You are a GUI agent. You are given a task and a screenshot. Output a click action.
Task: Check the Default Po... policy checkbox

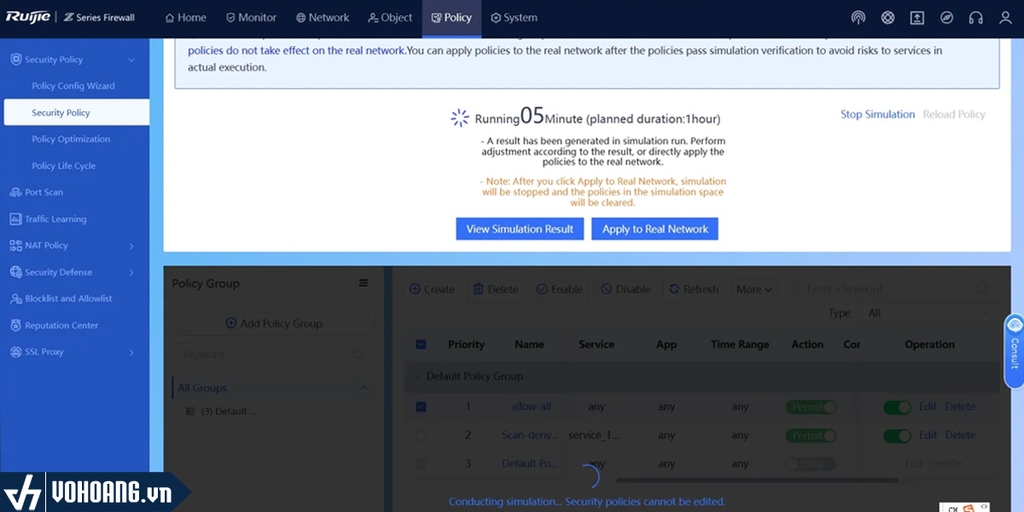pos(421,464)
